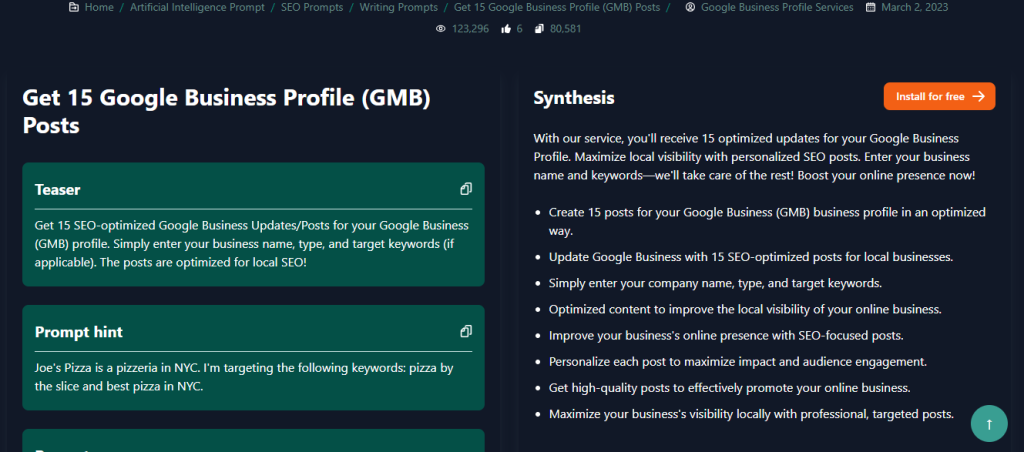Click the page icon before Home breadcrumb
The image size is (1024, 452).
[x=73, y=7]
